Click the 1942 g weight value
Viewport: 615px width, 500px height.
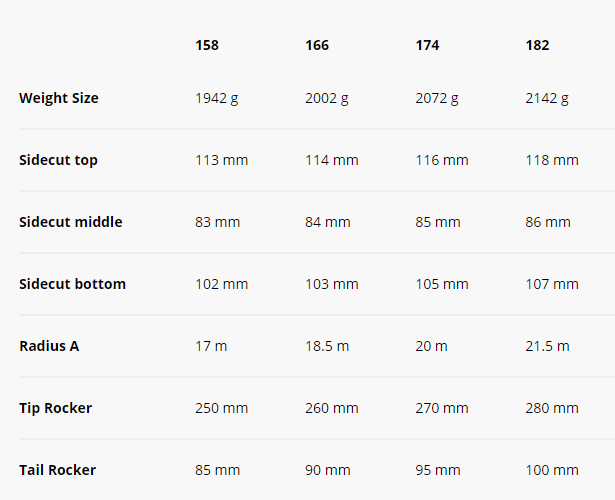click(x=217, y=98)
